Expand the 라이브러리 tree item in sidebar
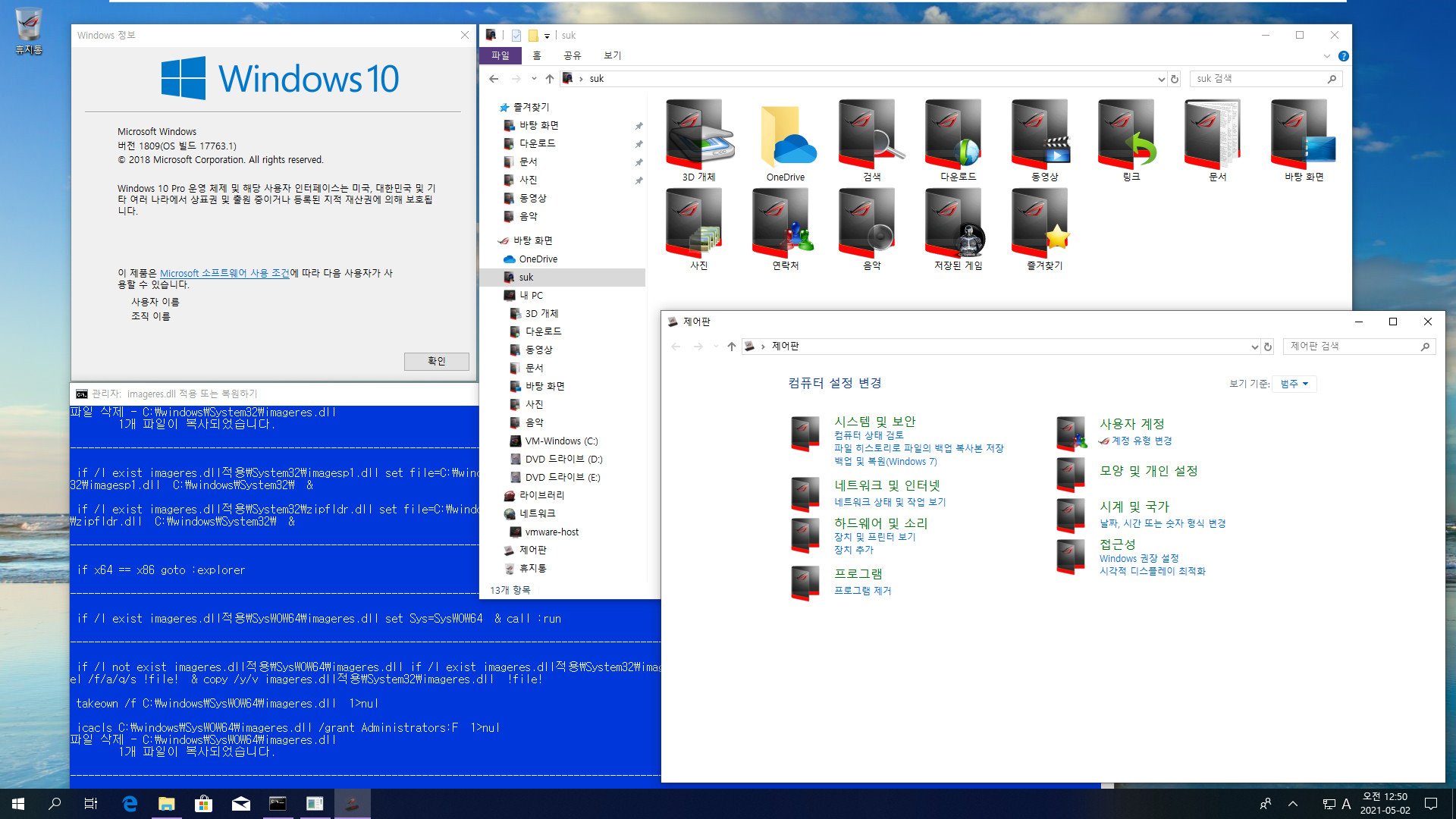 (x=497, y=495)
